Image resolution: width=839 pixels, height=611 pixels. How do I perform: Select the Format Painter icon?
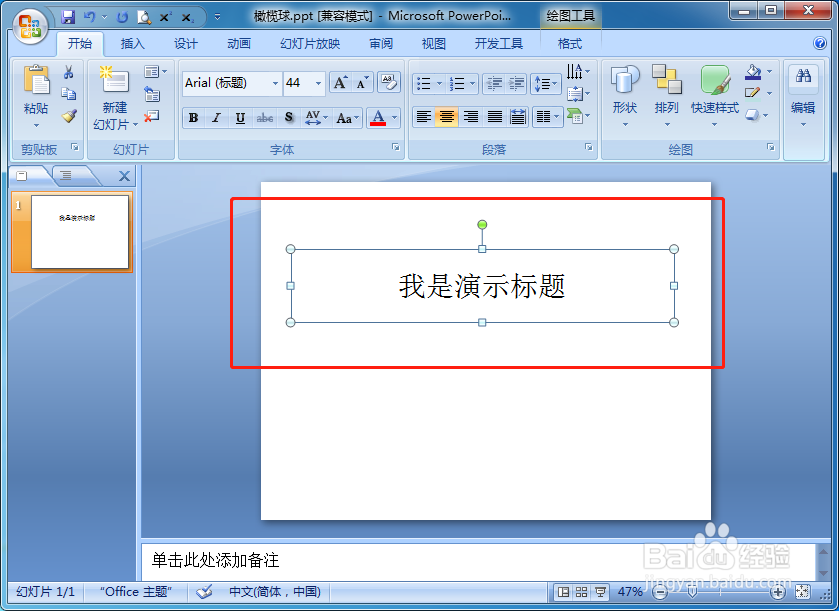coord(71,116)
